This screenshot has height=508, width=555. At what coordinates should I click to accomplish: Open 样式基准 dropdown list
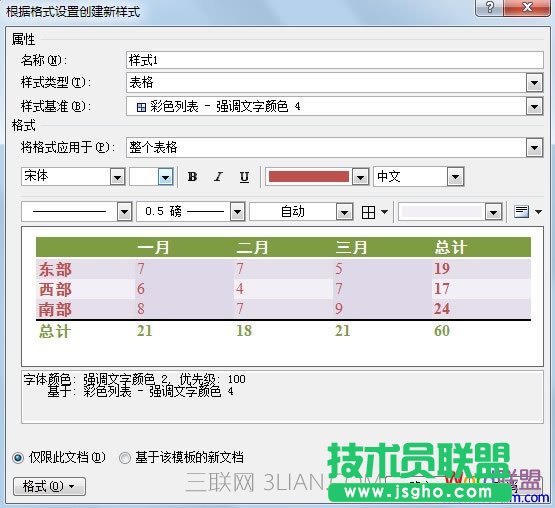click(534, 106)
